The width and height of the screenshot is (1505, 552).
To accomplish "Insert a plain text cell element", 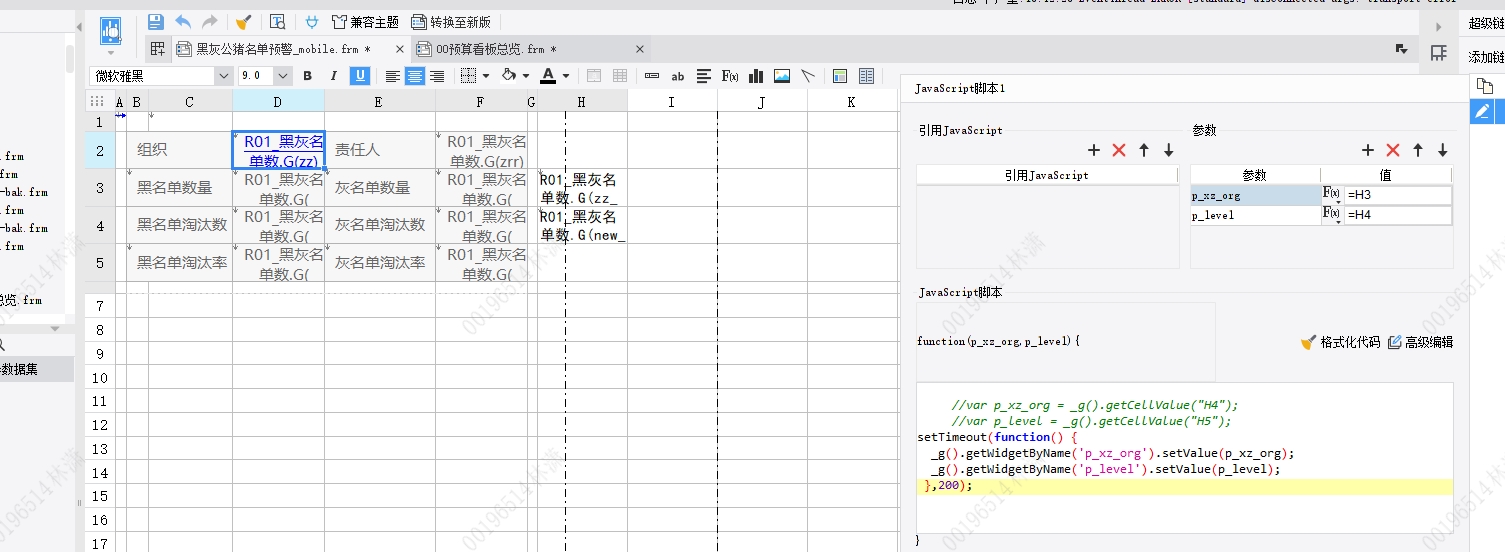I will click(x=652, y=76).
